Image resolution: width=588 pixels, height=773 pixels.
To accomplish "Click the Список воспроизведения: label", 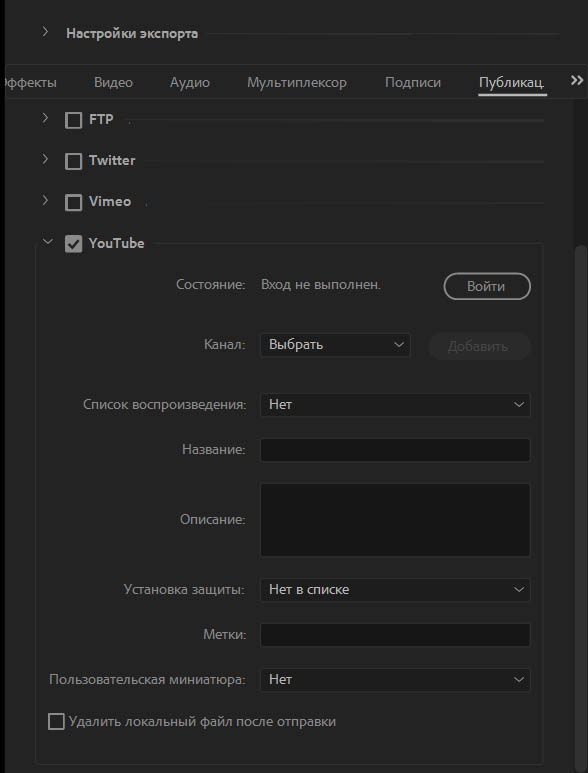I will click(x=165, y=405).
